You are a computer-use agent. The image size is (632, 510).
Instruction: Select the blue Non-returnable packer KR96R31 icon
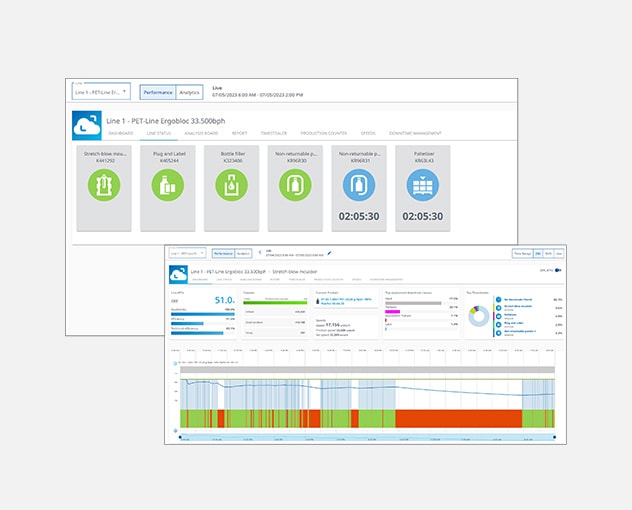[x=359, y=186]
